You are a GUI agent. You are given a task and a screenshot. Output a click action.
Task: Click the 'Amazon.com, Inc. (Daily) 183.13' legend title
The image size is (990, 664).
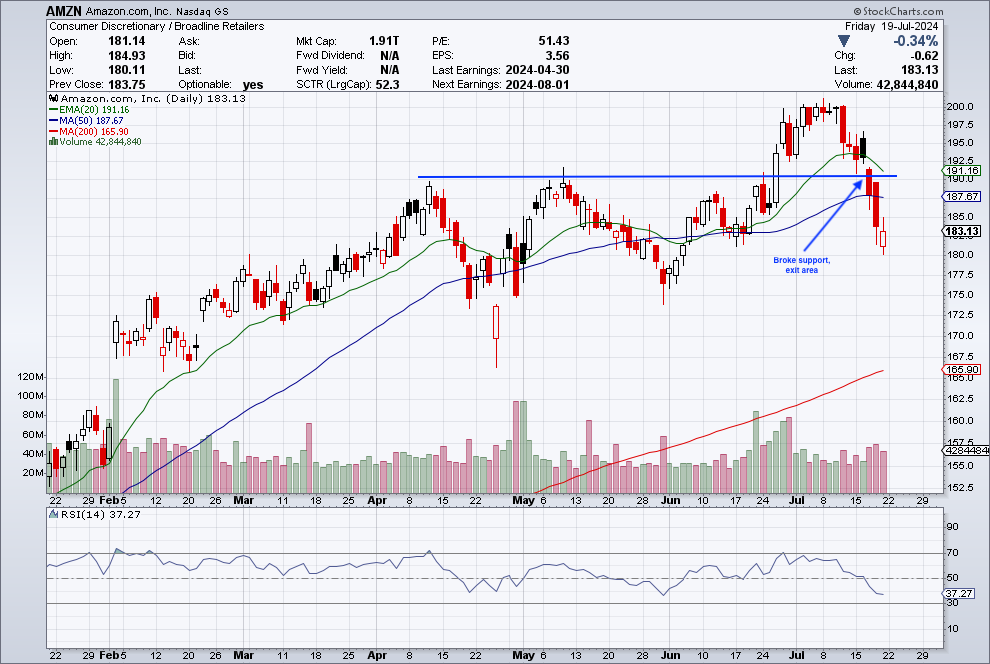[153, 98]
